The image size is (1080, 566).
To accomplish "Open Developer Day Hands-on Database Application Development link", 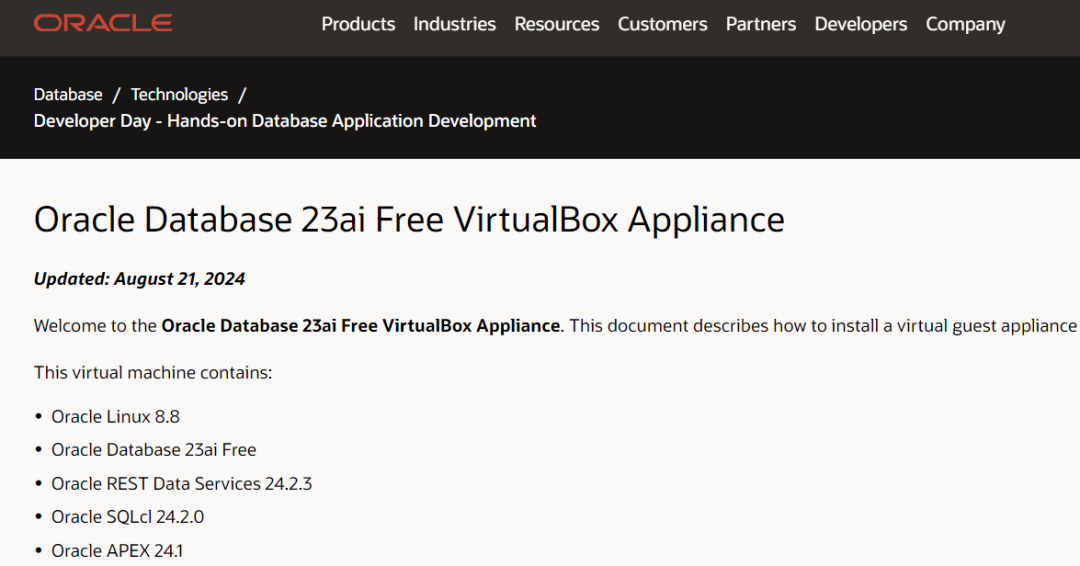I will (284, 121).
